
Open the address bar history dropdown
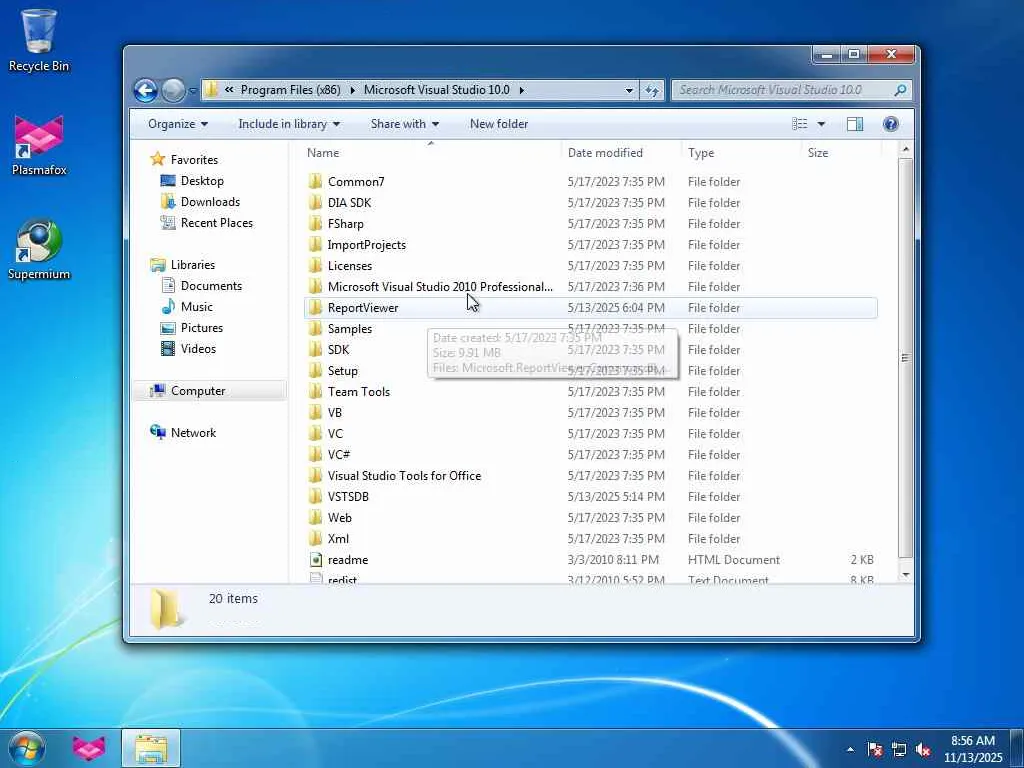tap(629, 90)
